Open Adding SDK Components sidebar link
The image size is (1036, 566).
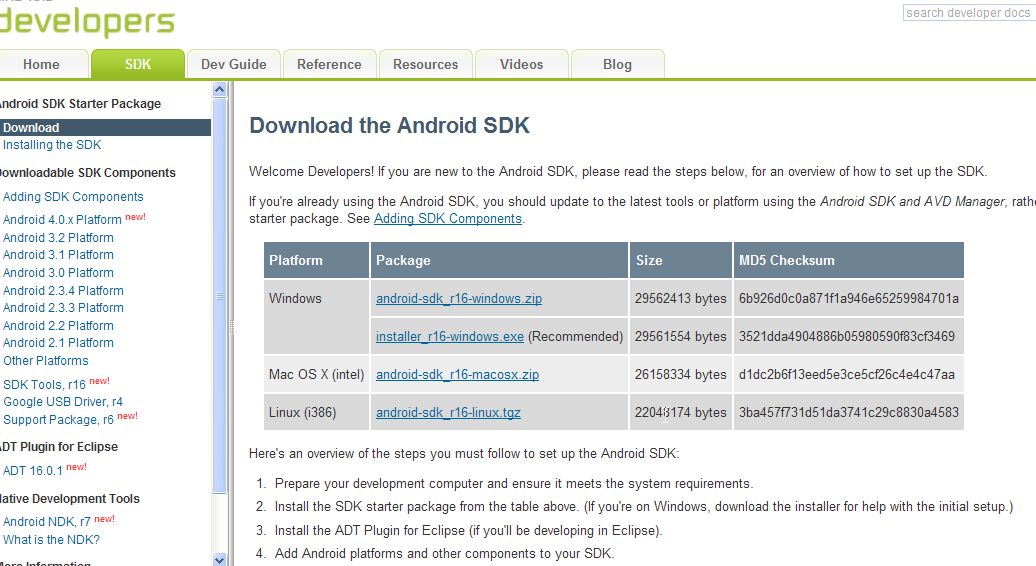click(x=73, y=197)
